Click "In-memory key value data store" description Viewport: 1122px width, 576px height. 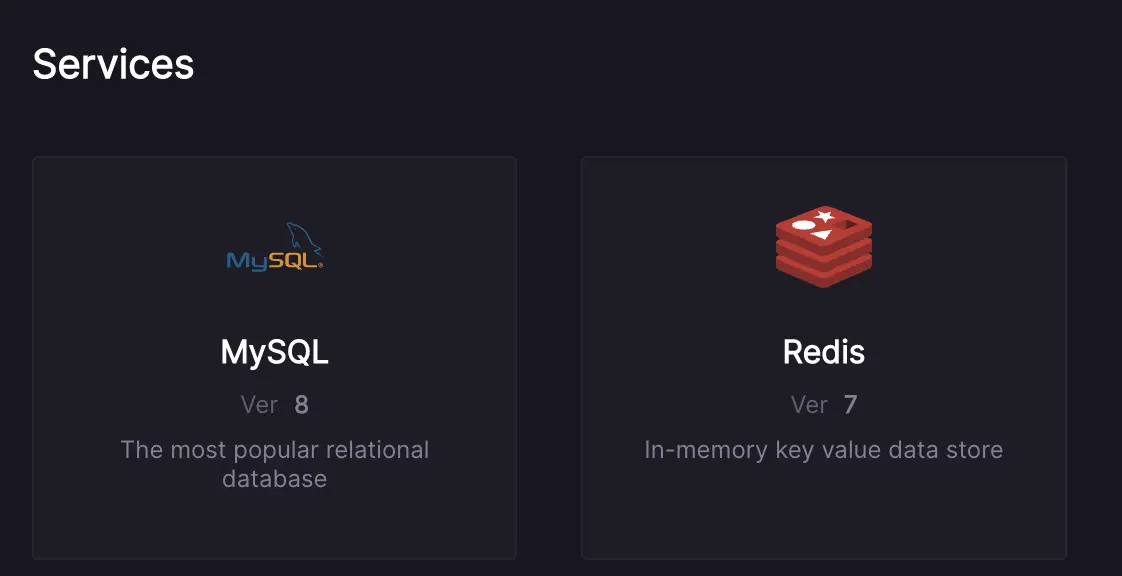[824, 450]
